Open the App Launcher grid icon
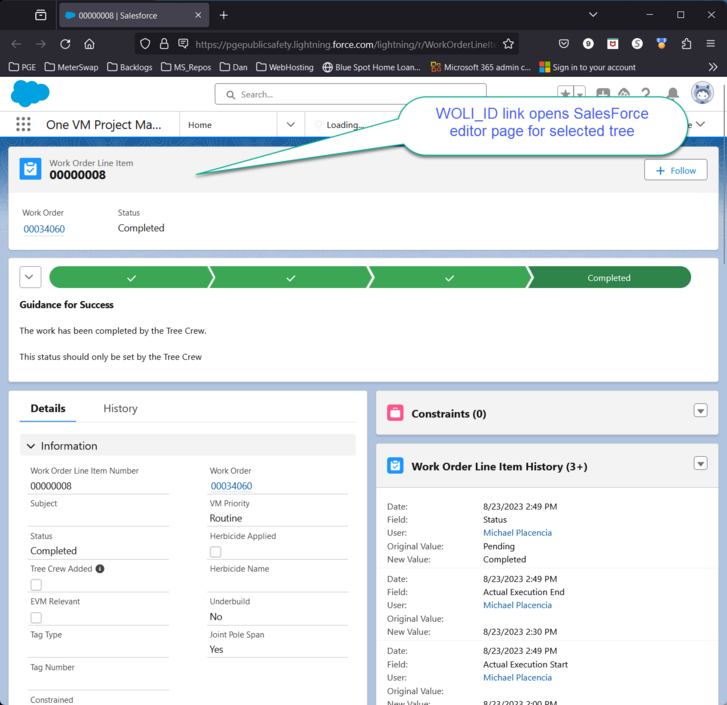This screenshot has width=727, height=705. coord(23,124)
